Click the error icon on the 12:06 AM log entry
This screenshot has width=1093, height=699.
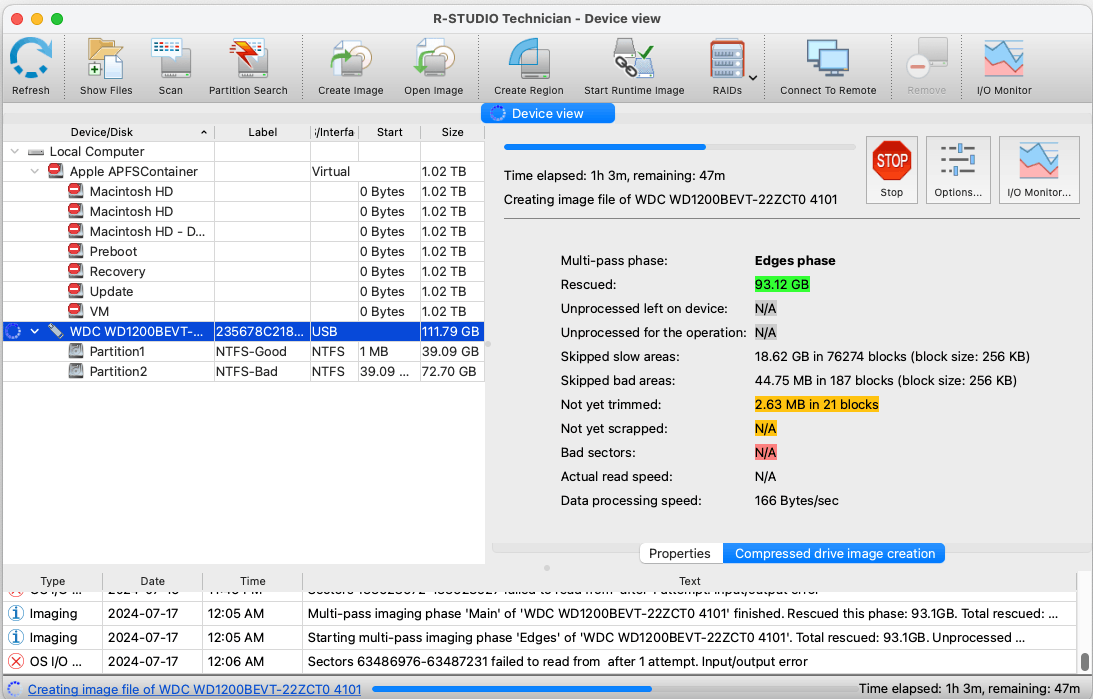15,661
